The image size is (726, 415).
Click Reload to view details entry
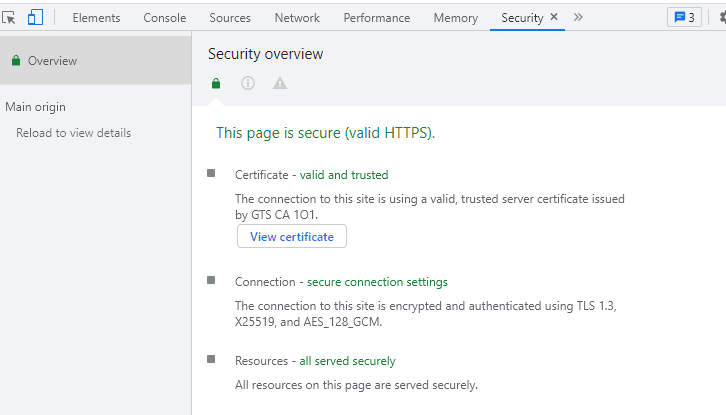tap(74, 133)
